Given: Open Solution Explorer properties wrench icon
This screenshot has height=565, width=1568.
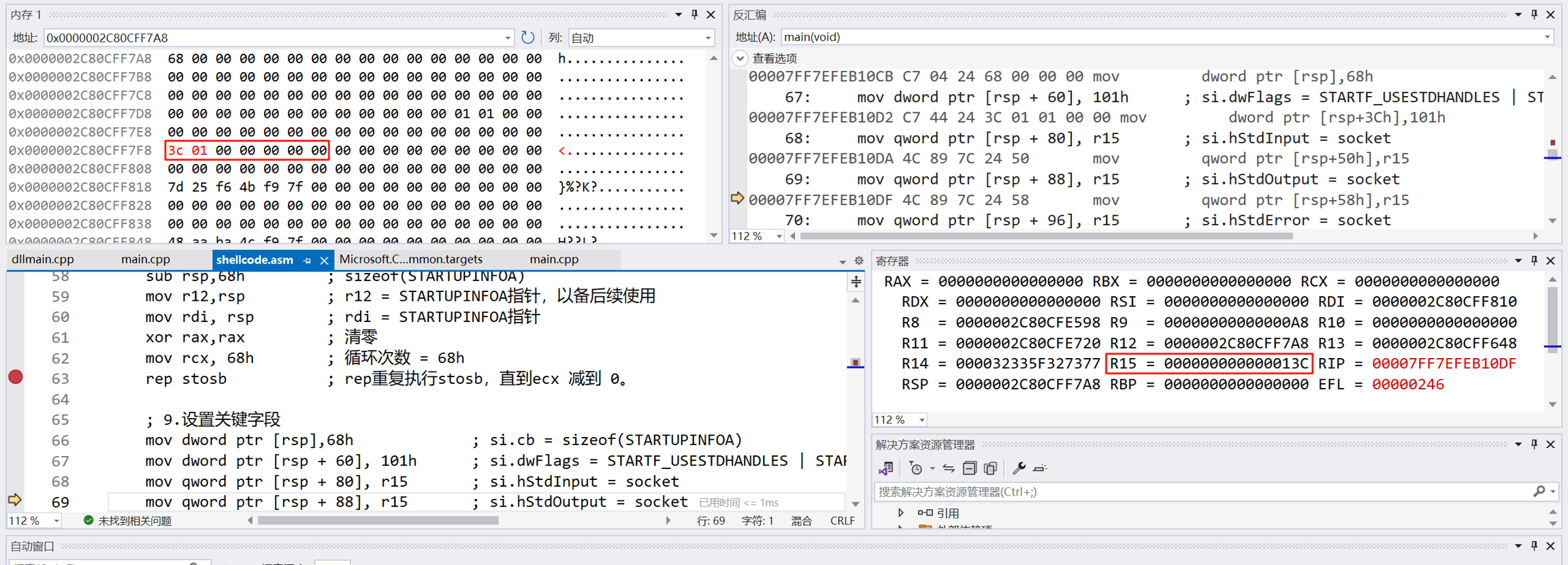Looking at the screenshot, I should coord(1019,468).
